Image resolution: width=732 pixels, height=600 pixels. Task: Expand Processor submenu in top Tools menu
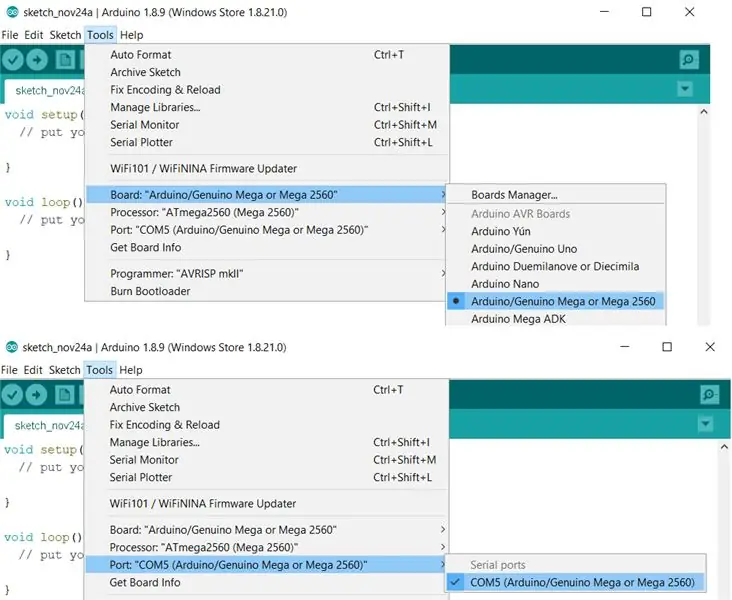(x=267, y=212)
